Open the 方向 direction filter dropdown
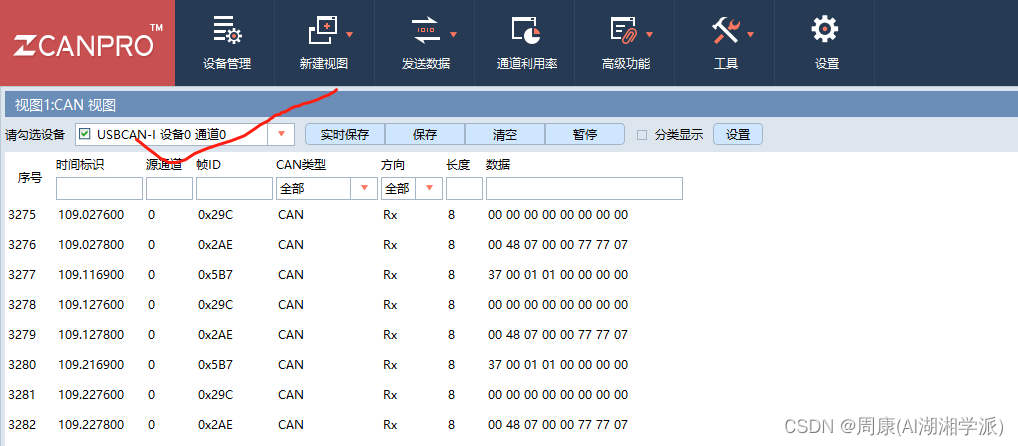 pyautogui.click(x=430, y=188)
